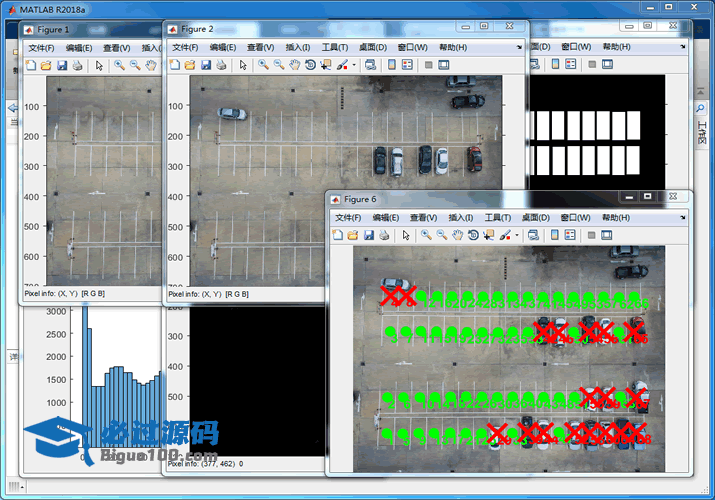Open the 文件(F) menu in Figure 2
The width and height of the screenshot is (715, 500).
tap(185, 47)
